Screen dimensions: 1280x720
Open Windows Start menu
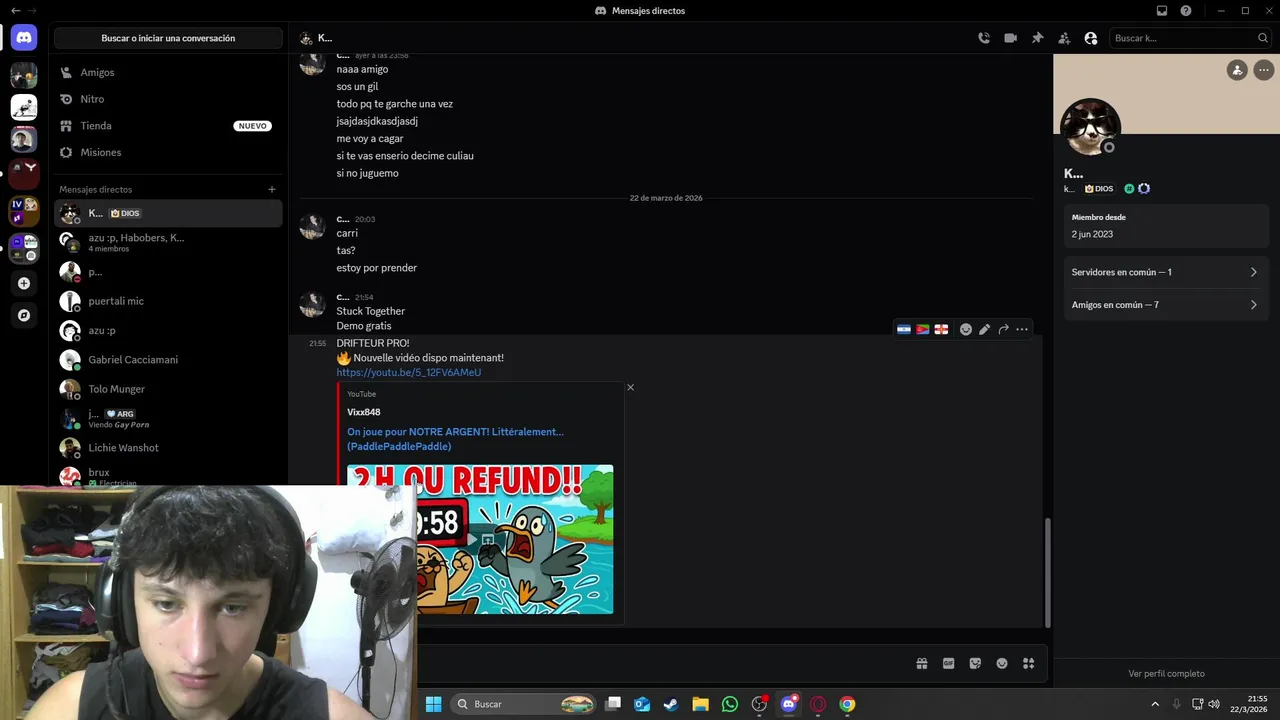point(434,704)
